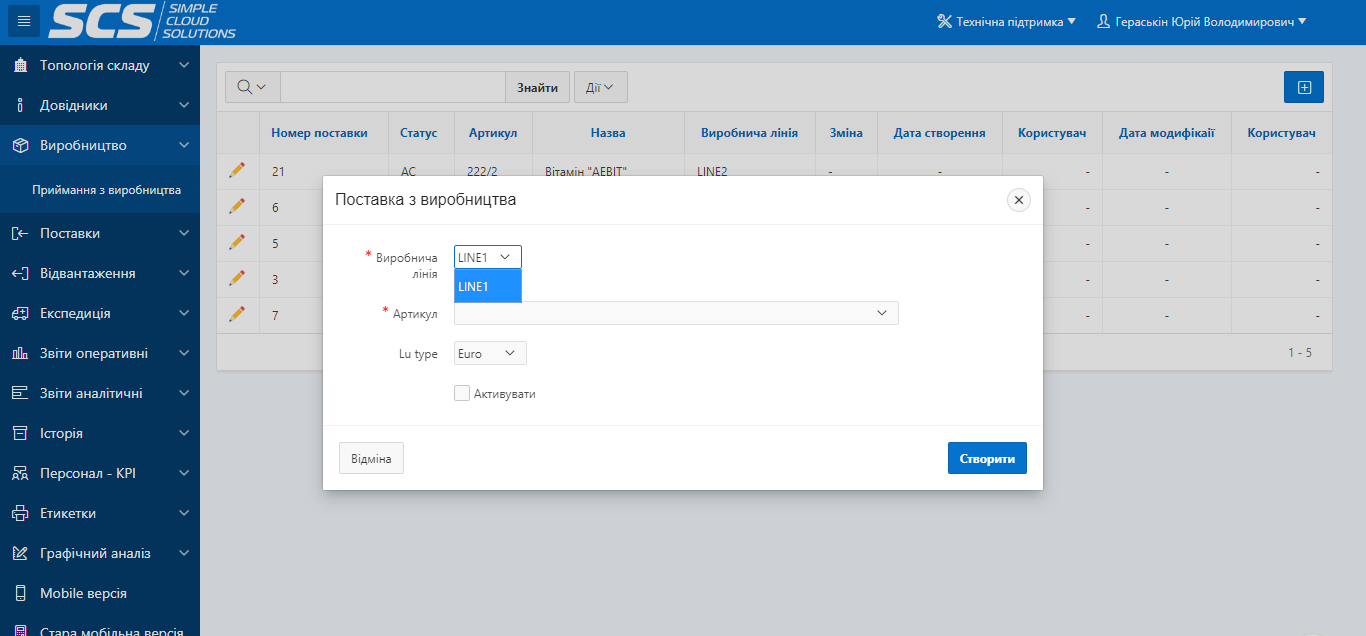Edit row 21 with pencil icon
Screen dimensions: 1366x636
pyautogui.click(x=237, y=170)
